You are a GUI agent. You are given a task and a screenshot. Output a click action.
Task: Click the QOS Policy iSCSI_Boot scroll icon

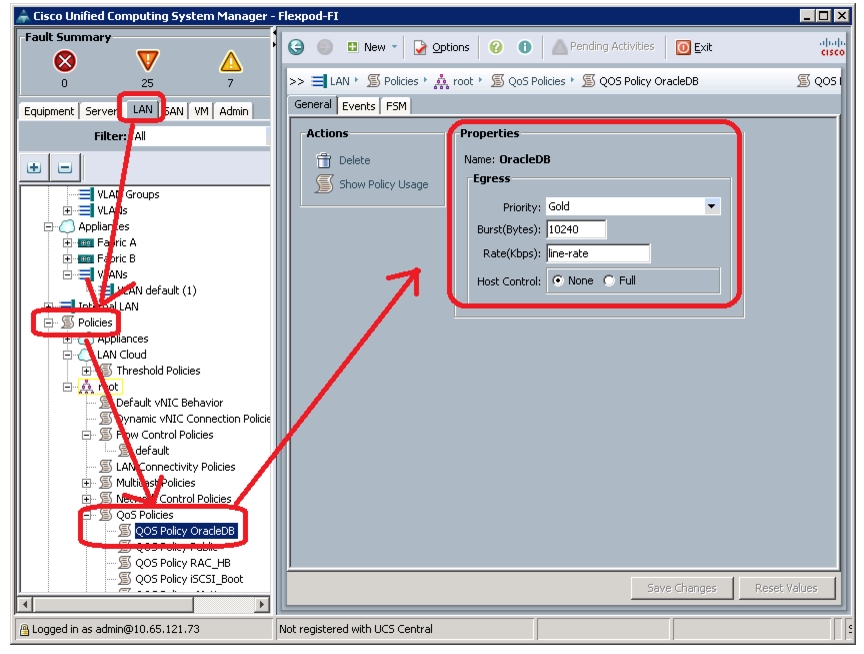pyautogui.click(x=125, y=579)
